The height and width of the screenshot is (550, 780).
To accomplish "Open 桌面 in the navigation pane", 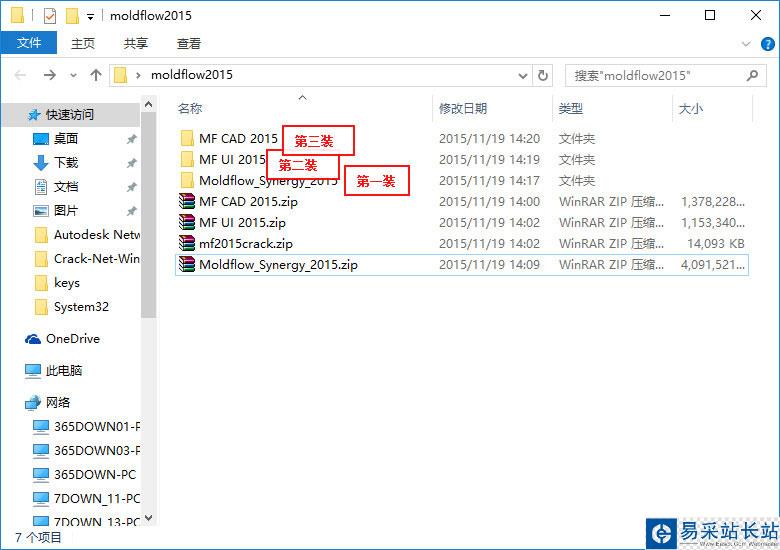I will click(x=66, y=138).
